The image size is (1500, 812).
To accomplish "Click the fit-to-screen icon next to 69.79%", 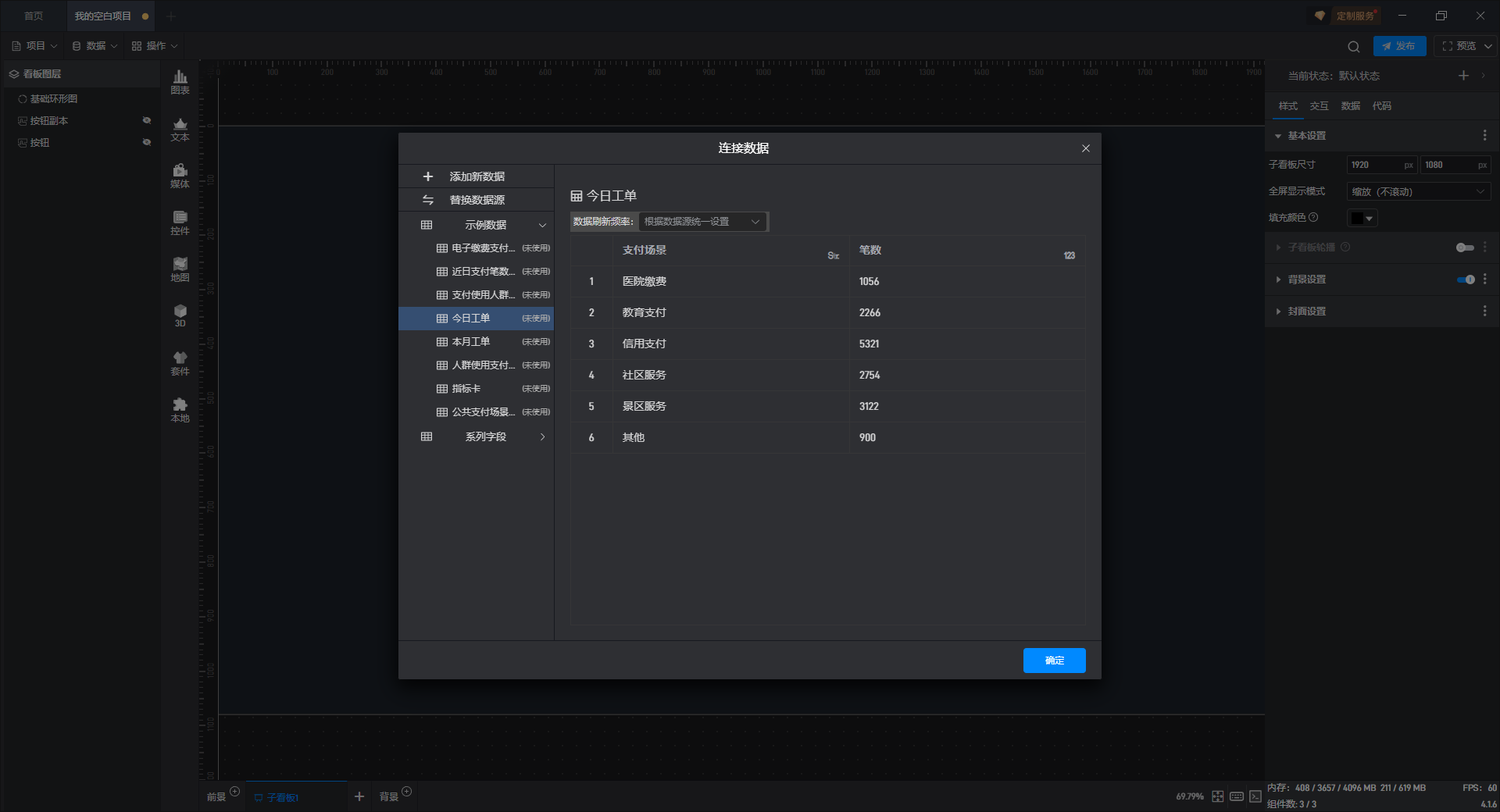I will [x=1218, y=796].
